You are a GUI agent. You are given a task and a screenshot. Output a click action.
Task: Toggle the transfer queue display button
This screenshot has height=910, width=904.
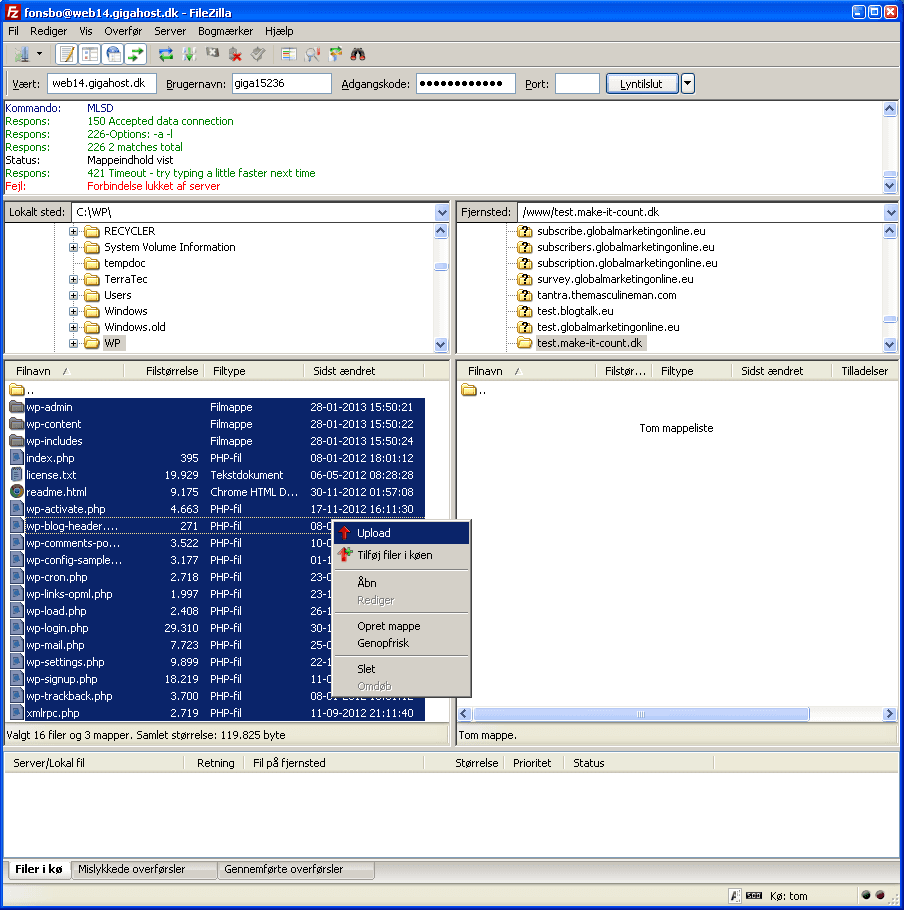coord(136,54)
